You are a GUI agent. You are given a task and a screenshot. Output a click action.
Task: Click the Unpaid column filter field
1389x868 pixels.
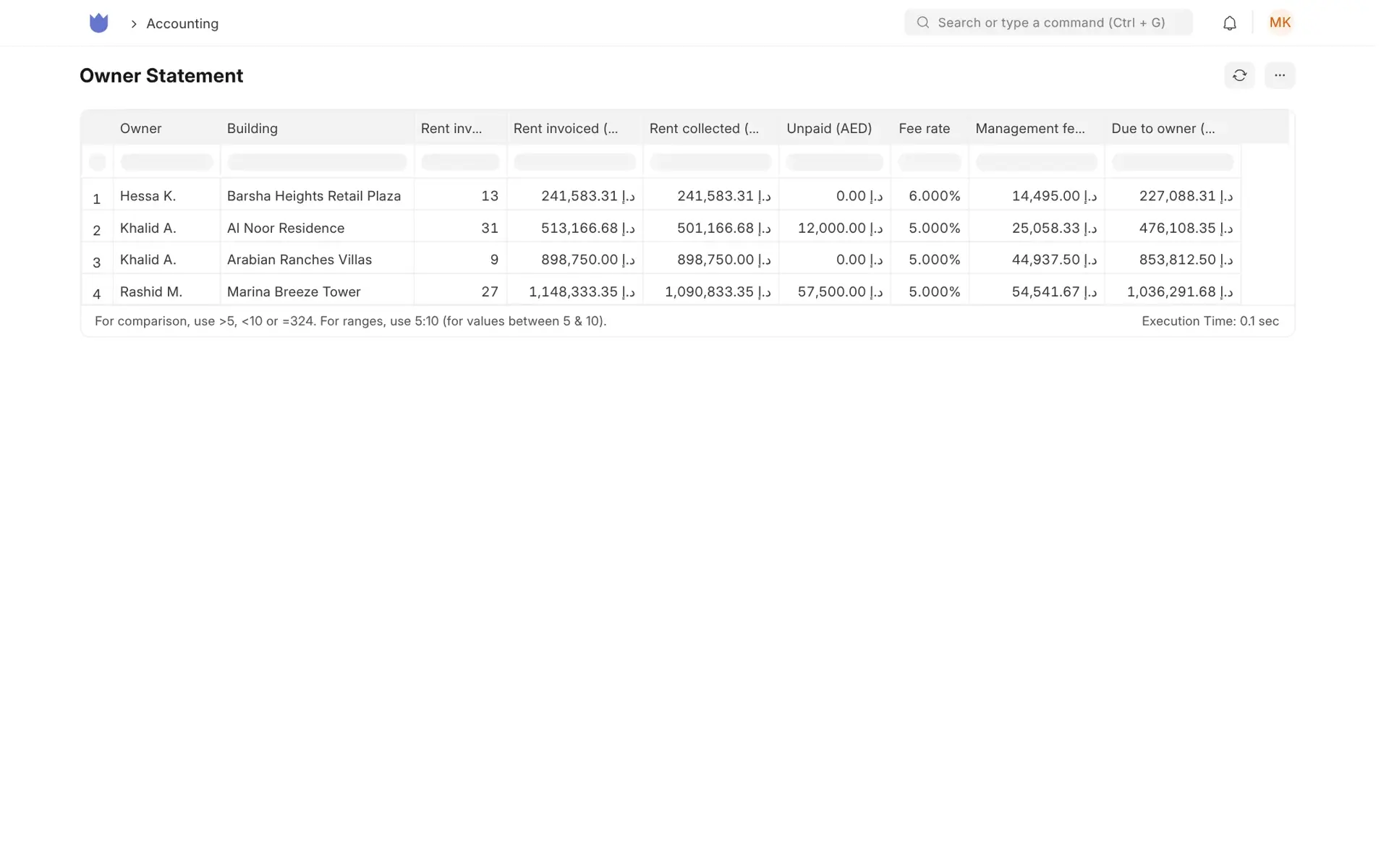(835, 162)
